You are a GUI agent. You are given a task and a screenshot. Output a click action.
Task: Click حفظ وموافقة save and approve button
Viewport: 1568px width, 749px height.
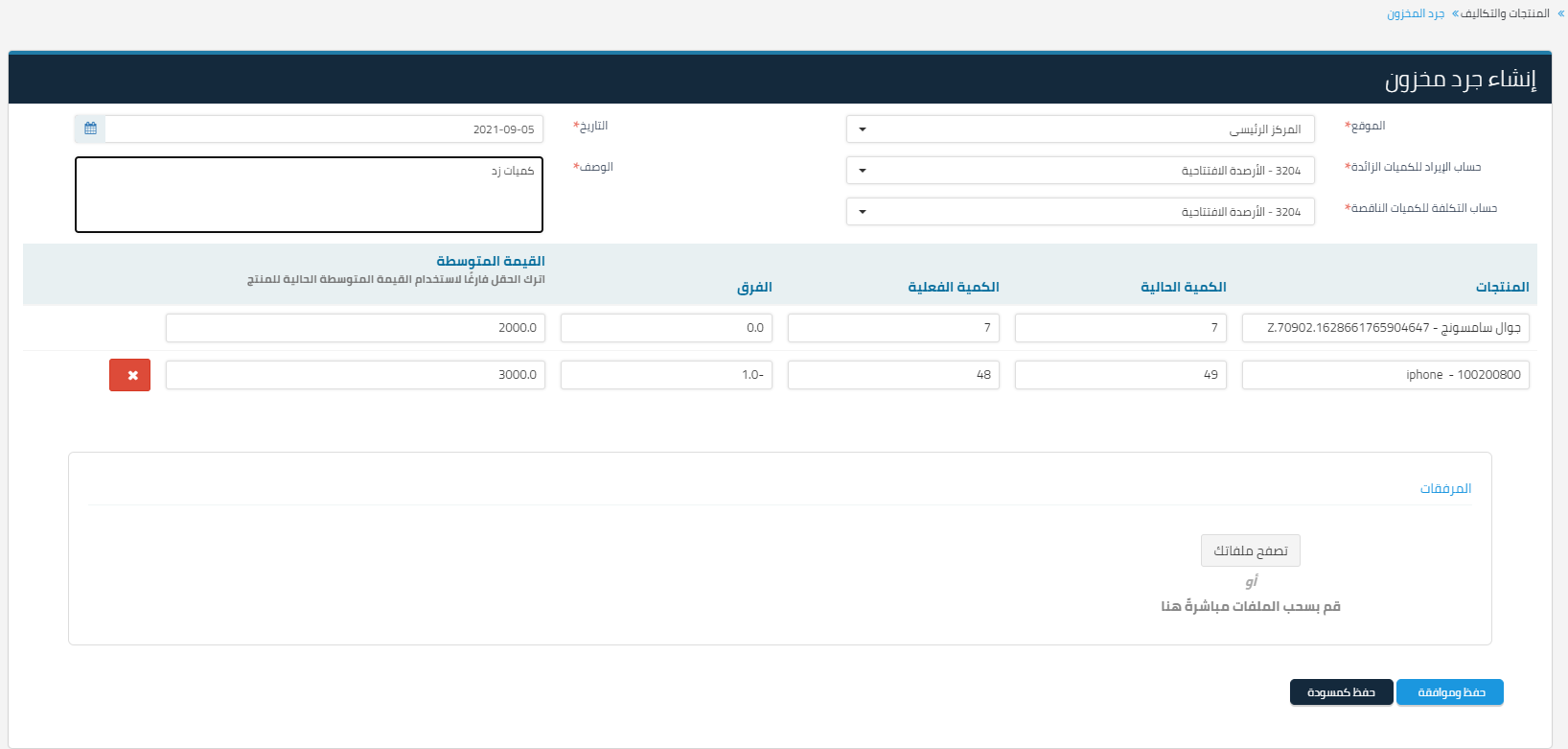click(1449, 692)
